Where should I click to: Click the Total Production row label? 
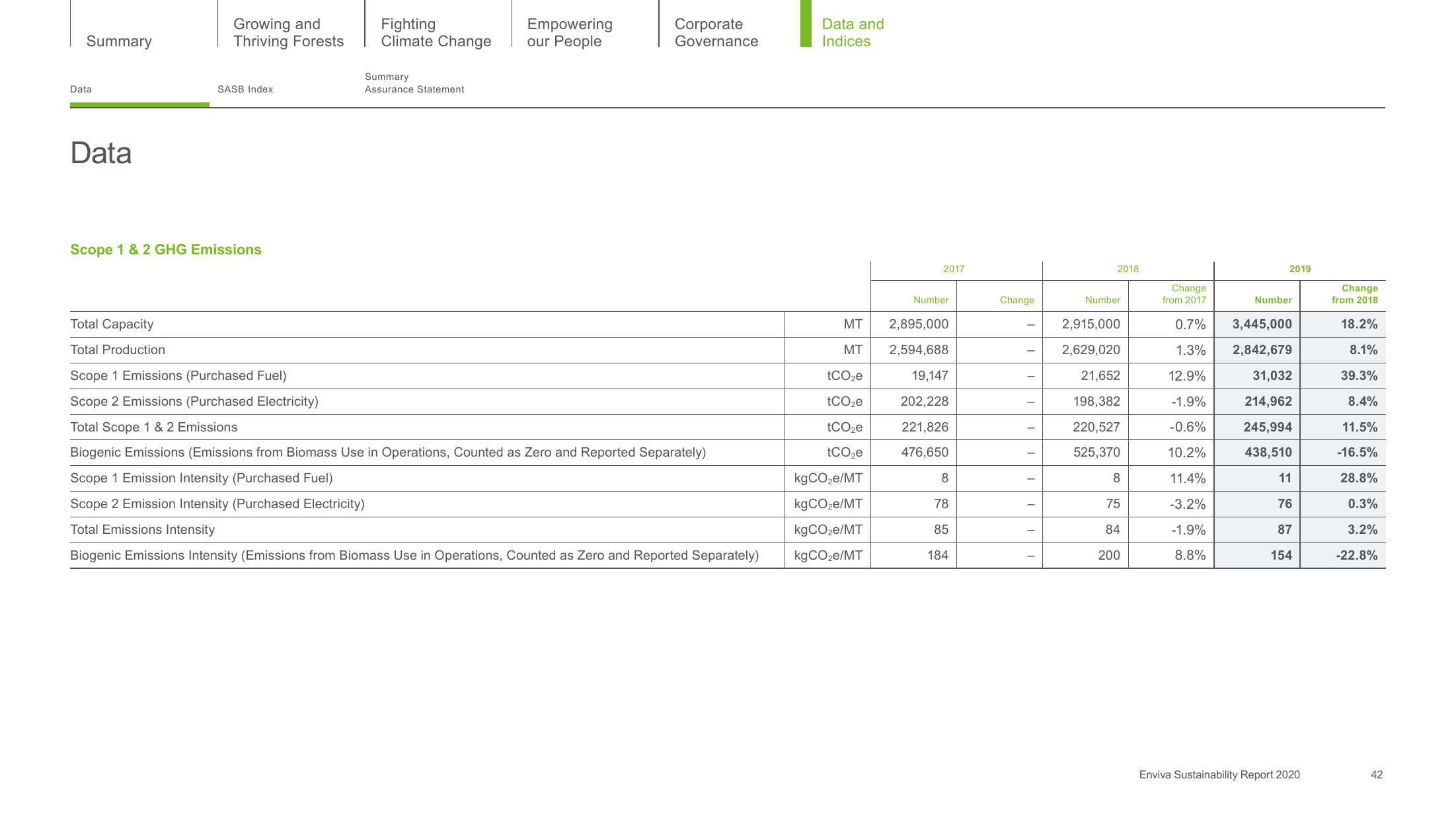(x=118, y=350)
